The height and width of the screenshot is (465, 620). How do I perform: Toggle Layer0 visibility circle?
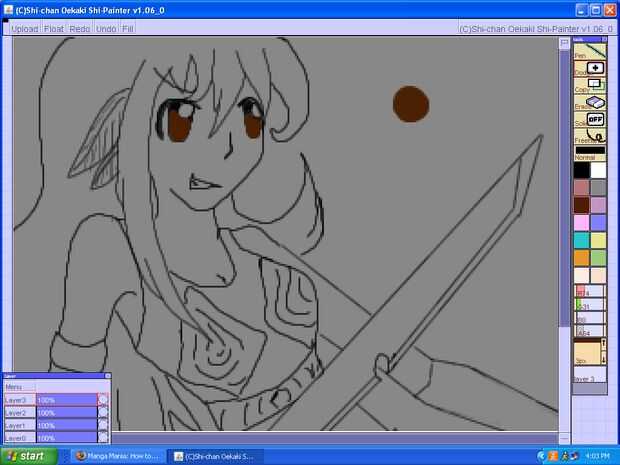pos(103,438)
